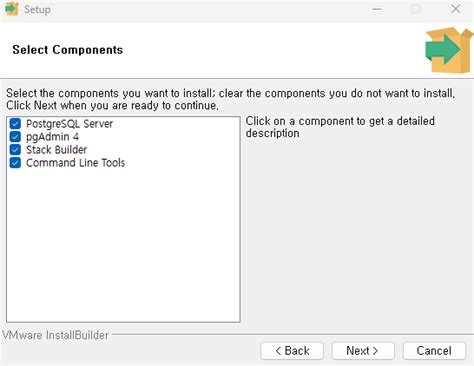The image size is (474, 366).
Task: Select the PostgreSQL Server component label
Action: tap(69, 124)
